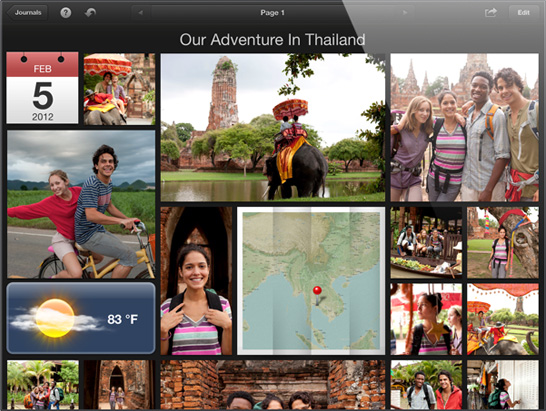Open the large elephant by temple photo
This screenshot has height=411, width=546.
273,127
